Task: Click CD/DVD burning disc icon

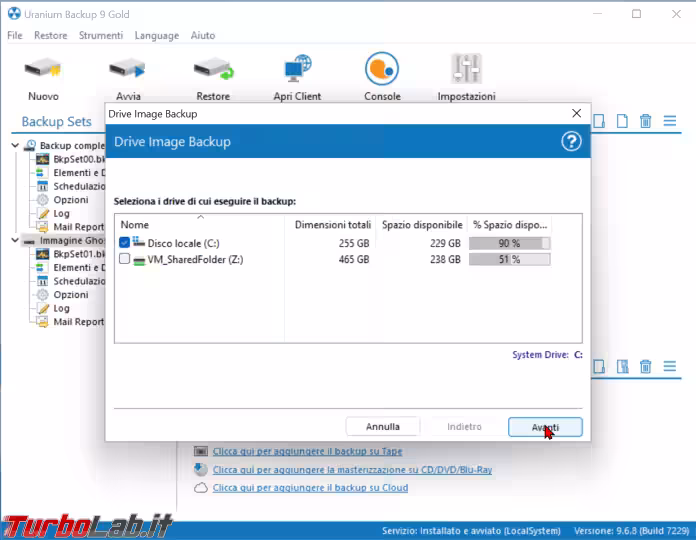Action: coord(201,469)
